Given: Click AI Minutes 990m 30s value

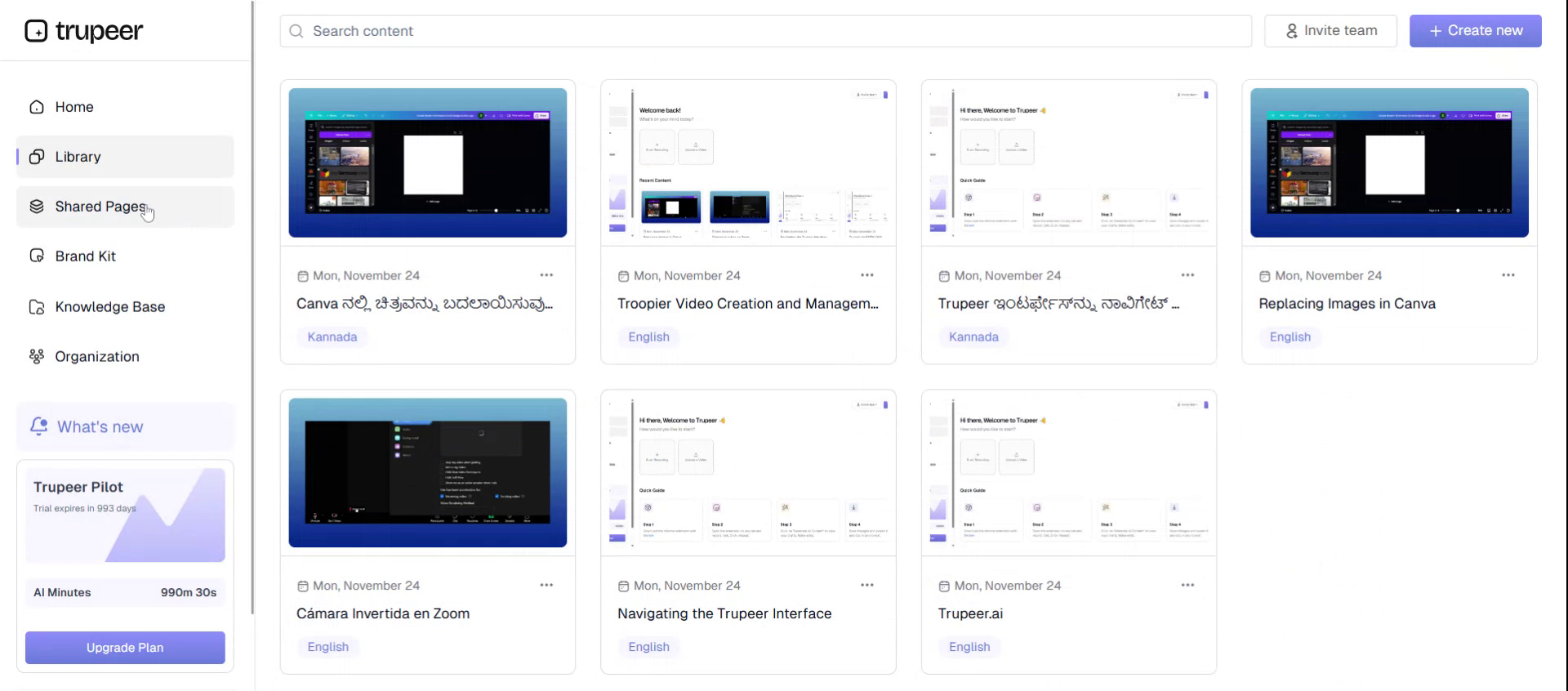Looking at the screenshot, I should tap(188, 592).
